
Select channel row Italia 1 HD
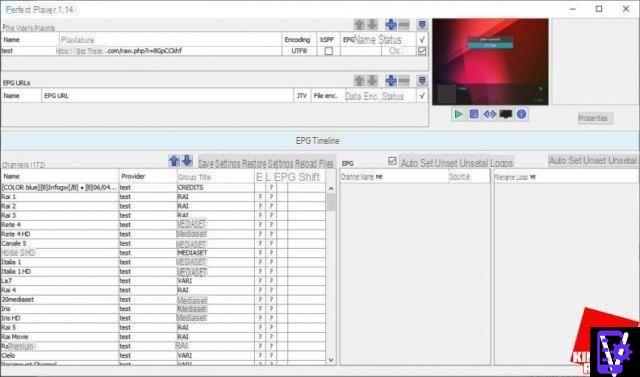163,271
